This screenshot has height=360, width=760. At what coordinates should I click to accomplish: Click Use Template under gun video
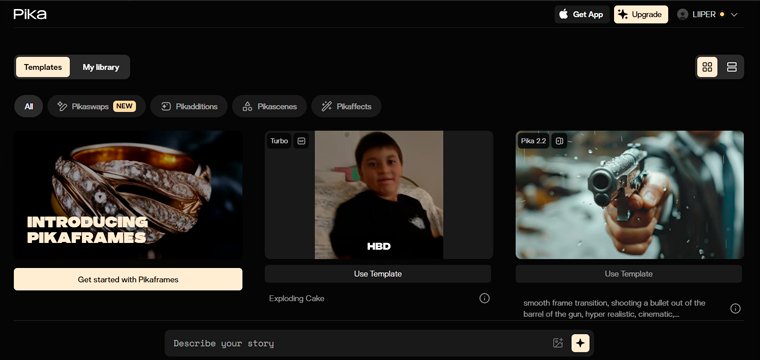click(629, 274)
